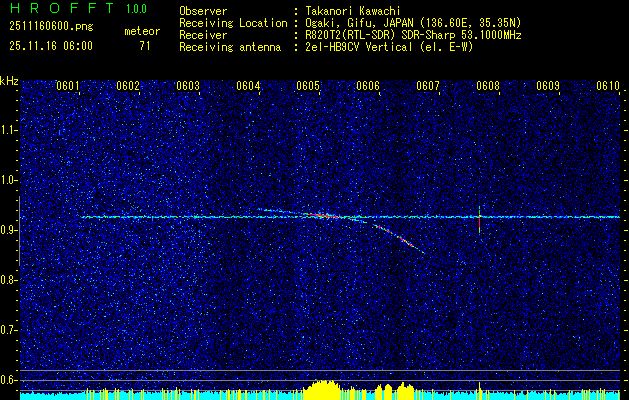Viewport: 629px width, 400px height.
Task: Click the 'Observer' field label
Action: click(x=203, y=11)
